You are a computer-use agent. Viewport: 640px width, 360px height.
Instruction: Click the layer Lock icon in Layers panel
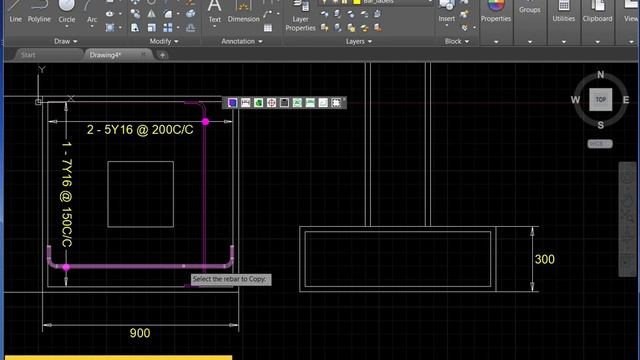pyautogui.click(x=364, y=14)
